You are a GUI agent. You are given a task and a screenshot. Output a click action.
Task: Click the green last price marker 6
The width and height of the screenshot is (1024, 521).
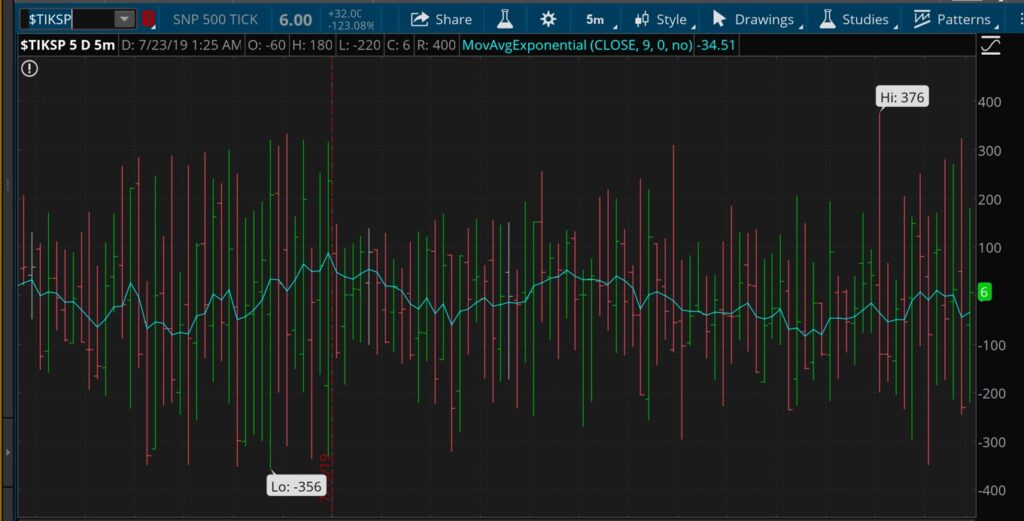tap(985, 292)
